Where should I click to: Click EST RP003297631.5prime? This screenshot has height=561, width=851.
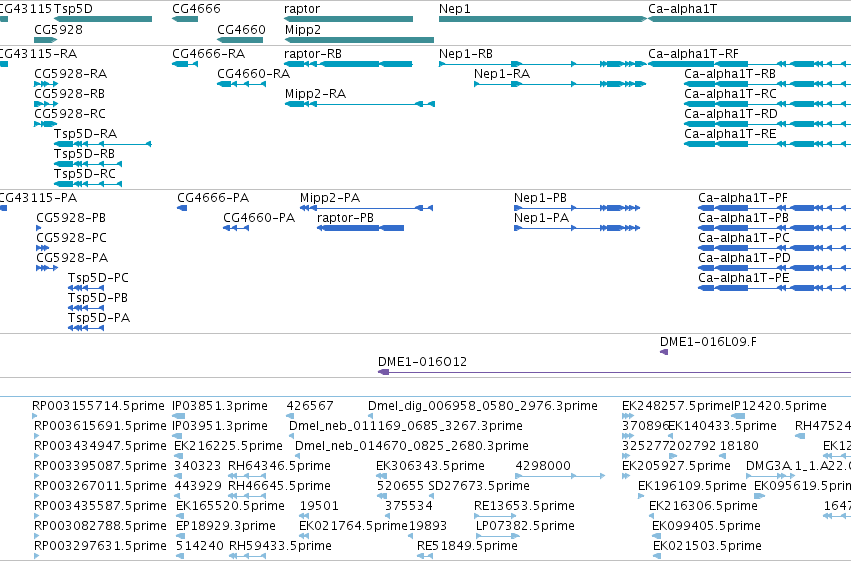click(100, 547)
